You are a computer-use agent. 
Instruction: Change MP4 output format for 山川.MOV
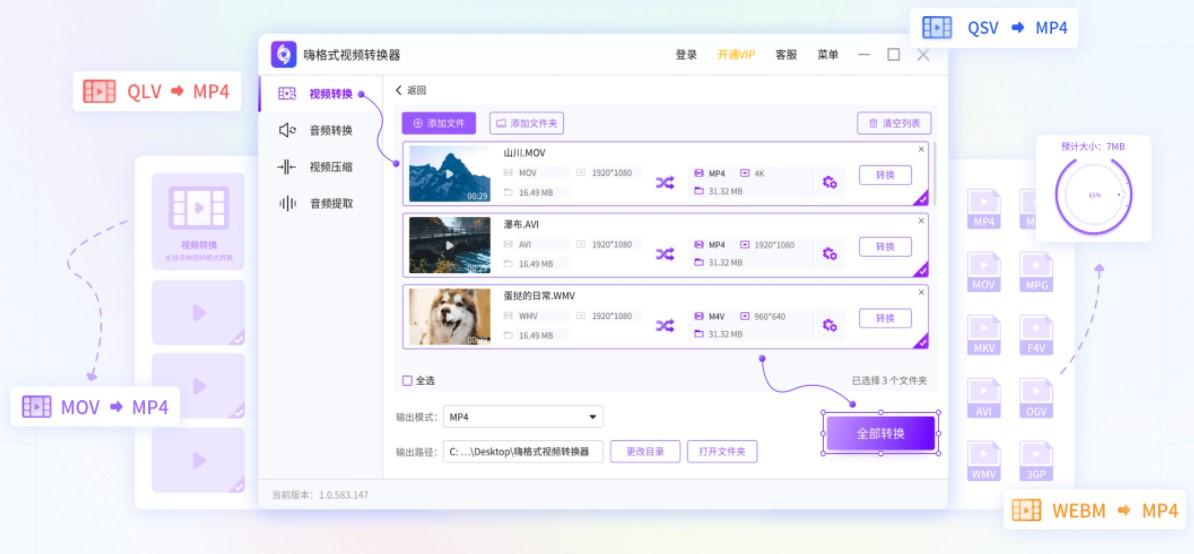(x=710, y=174)
